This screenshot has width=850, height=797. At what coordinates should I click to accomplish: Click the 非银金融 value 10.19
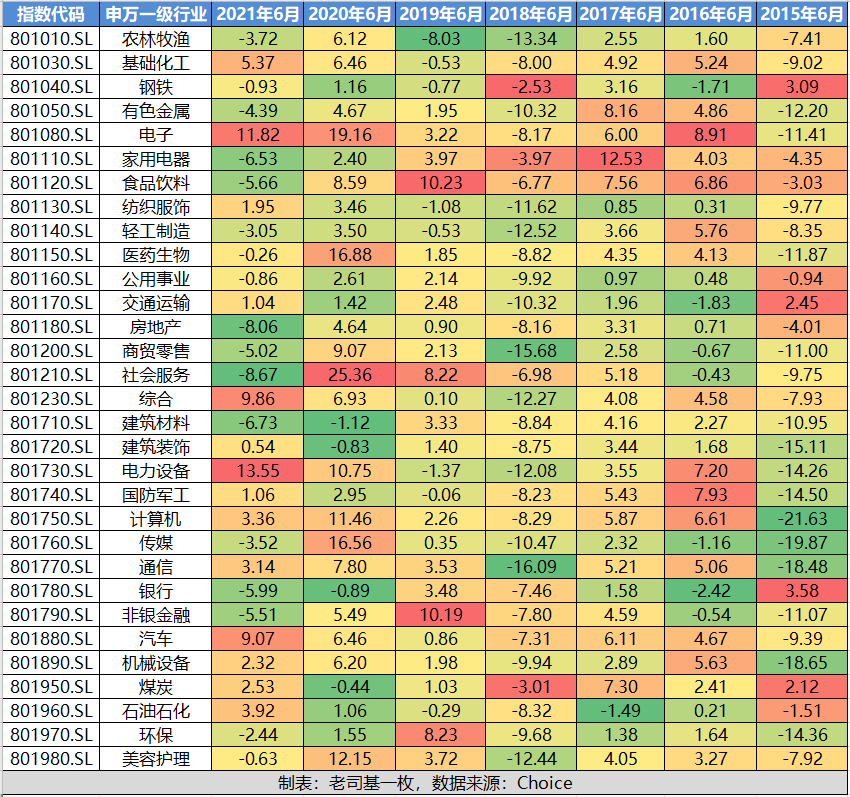(x=441, y=615)
